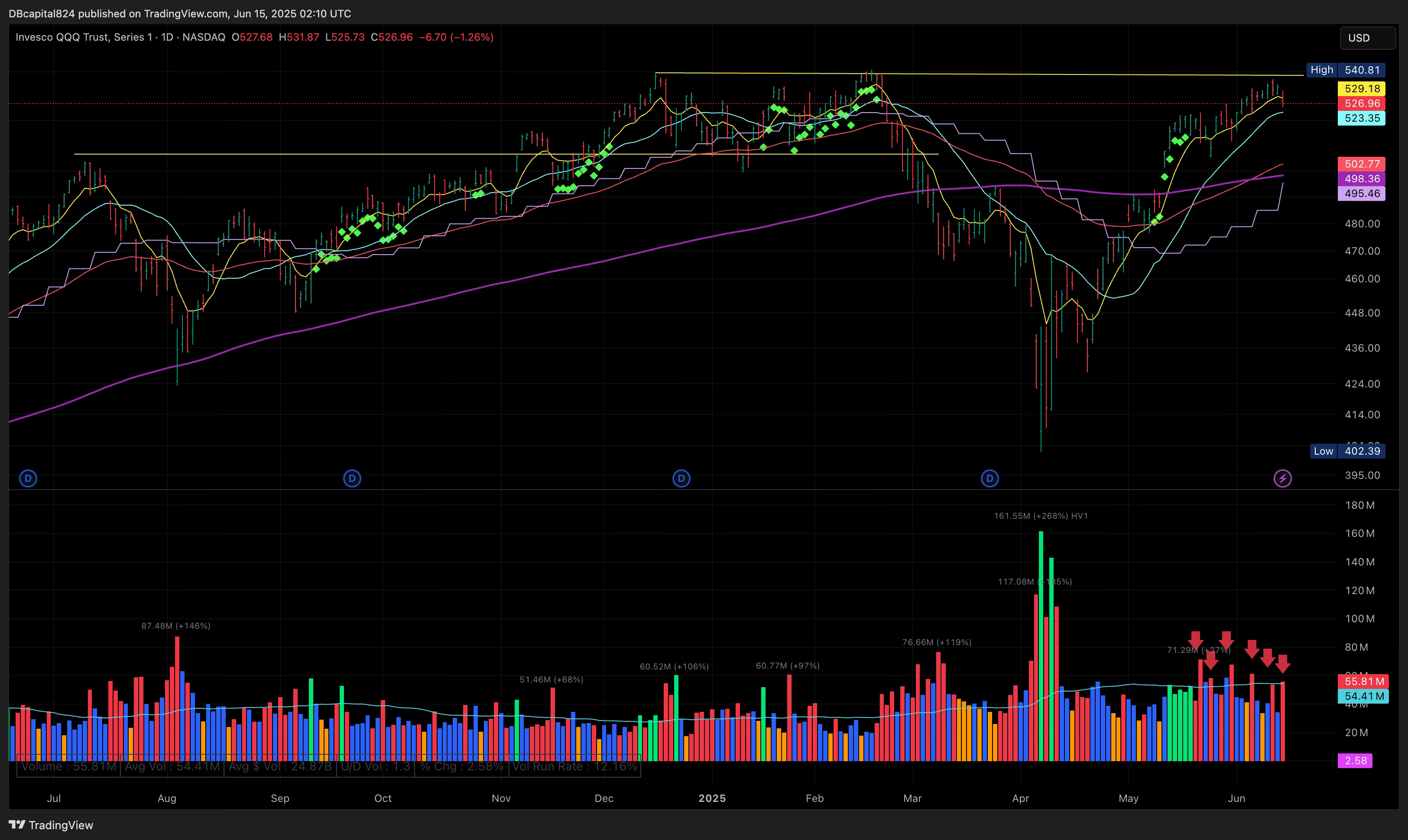The image size is (1408, 840).
Task: Click the U/D Vol : 1.3 stat
Action: pyautogui.click(x=376, y=766)
